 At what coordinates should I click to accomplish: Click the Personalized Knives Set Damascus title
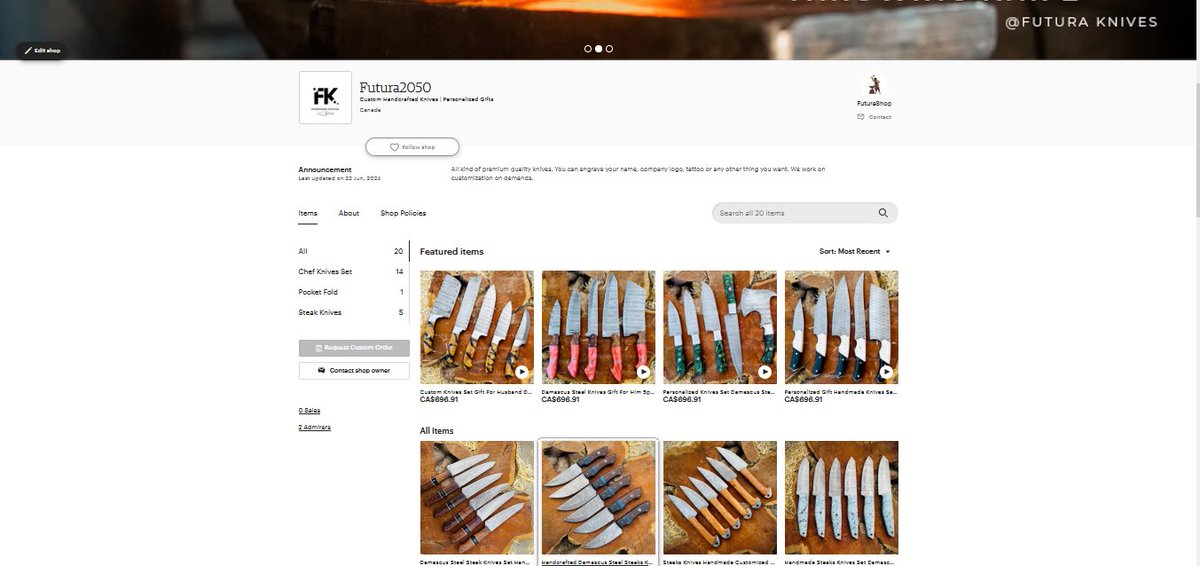pyautogui.click(x=720, y=392)
